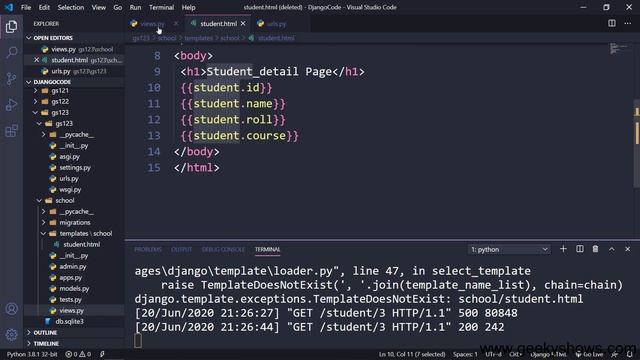Maximize the panel with the up chevron
Image resolution: width=640 pixels, height=360 pixels.
coord(611,249)
